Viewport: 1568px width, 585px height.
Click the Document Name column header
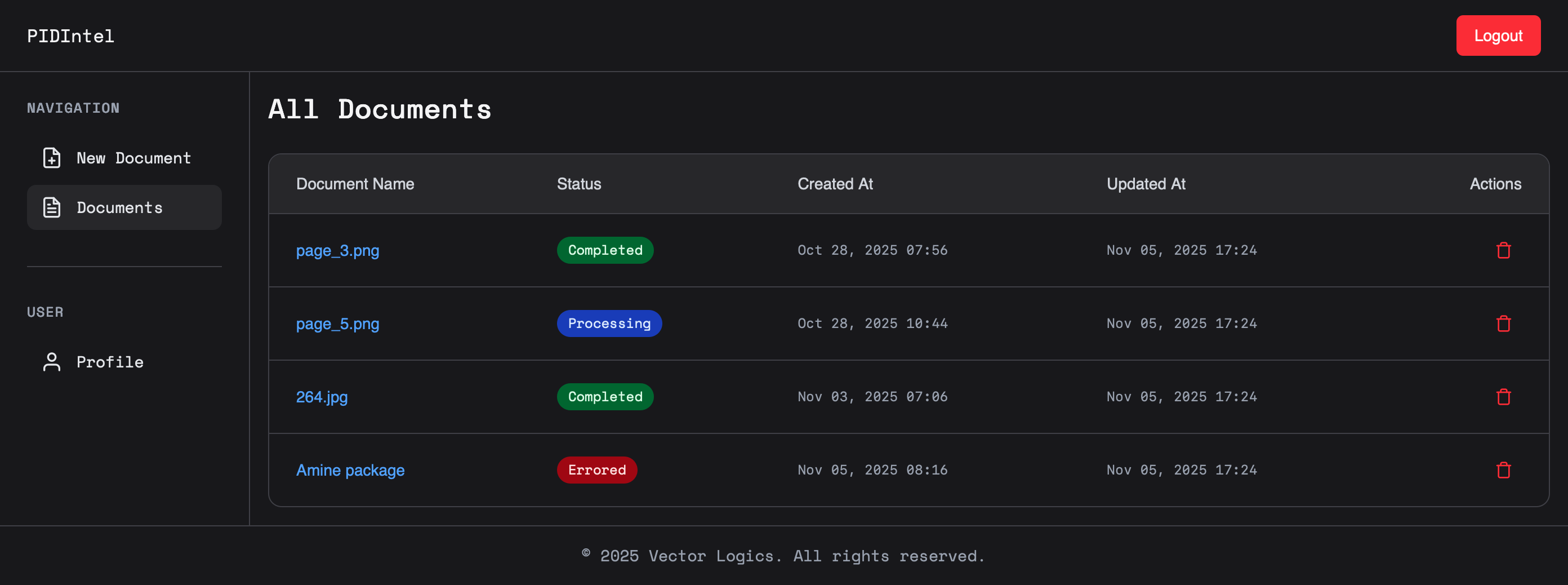coord(355,184)
